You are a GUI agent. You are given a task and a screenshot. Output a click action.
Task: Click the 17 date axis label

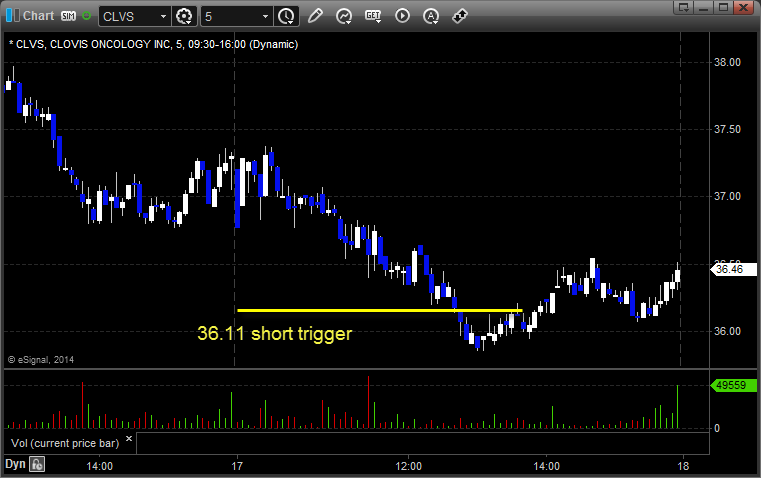click(x=237, y=466)
